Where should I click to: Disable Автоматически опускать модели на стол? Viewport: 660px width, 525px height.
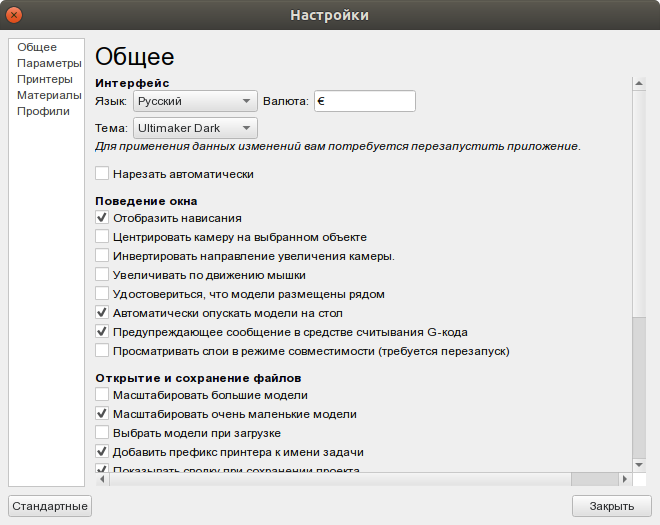click(x=102, y=312)
